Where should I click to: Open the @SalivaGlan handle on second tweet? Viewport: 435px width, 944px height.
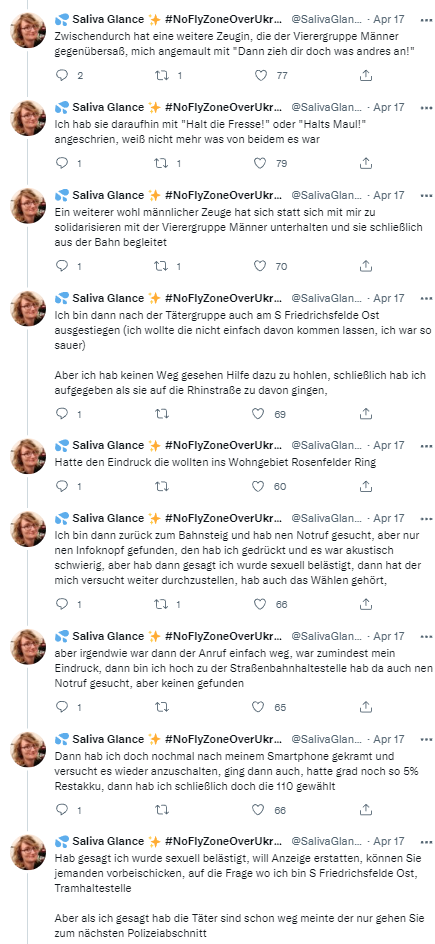(x=327, y=107)
